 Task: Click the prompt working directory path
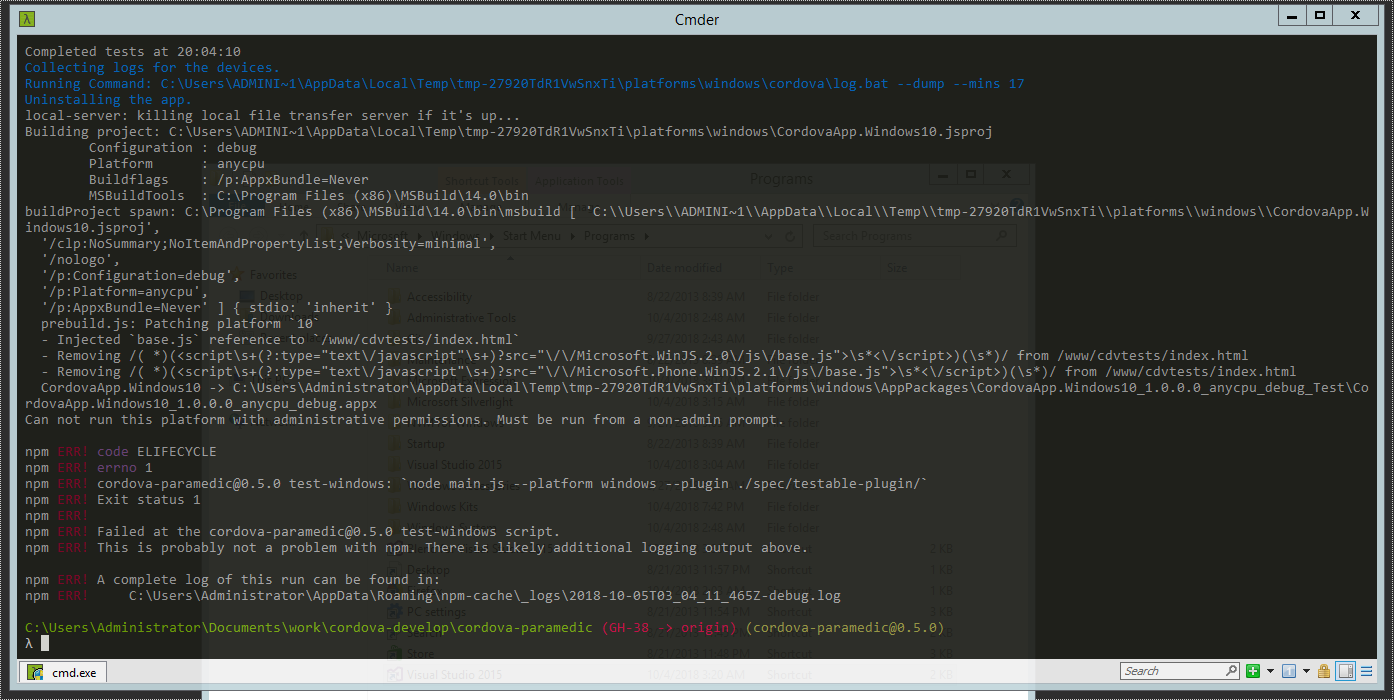tap(309, 628)
